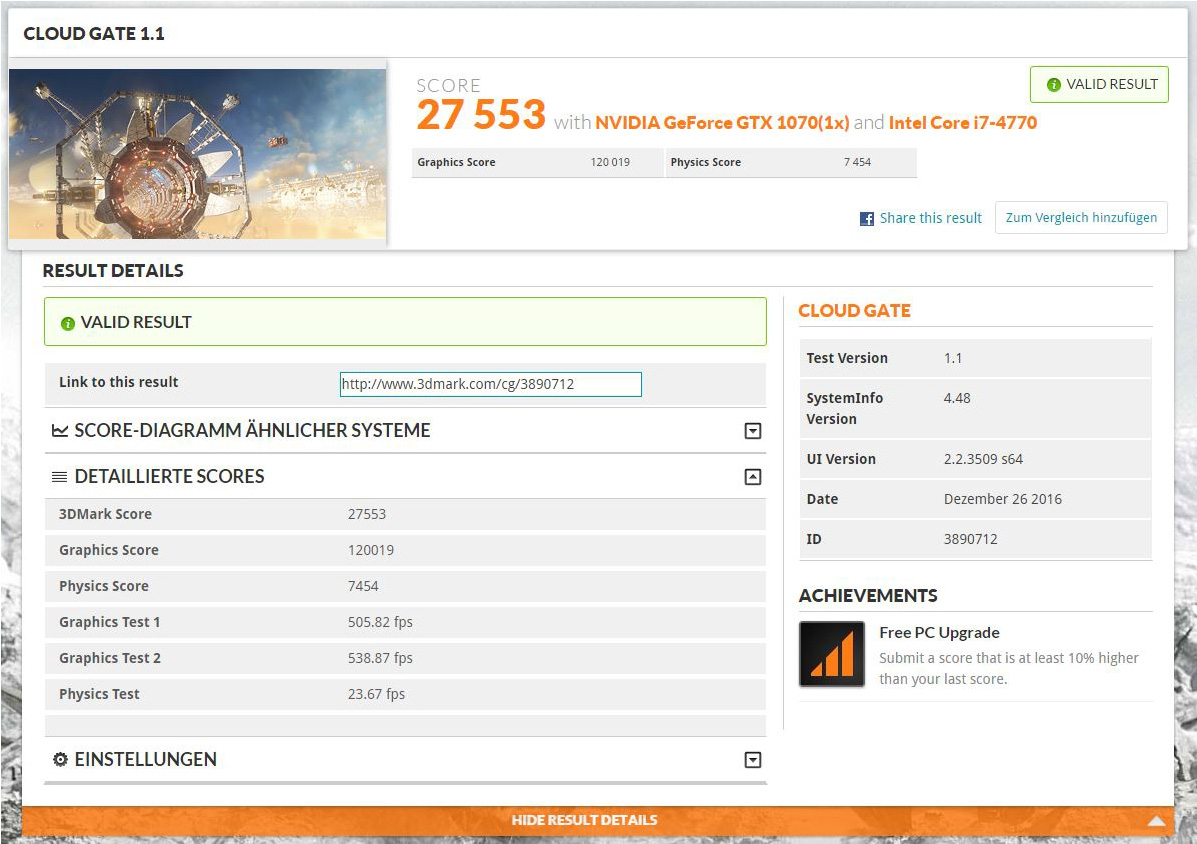
Task: Click the up arrow on the orange bar
Action: [x=1156, y=821]
